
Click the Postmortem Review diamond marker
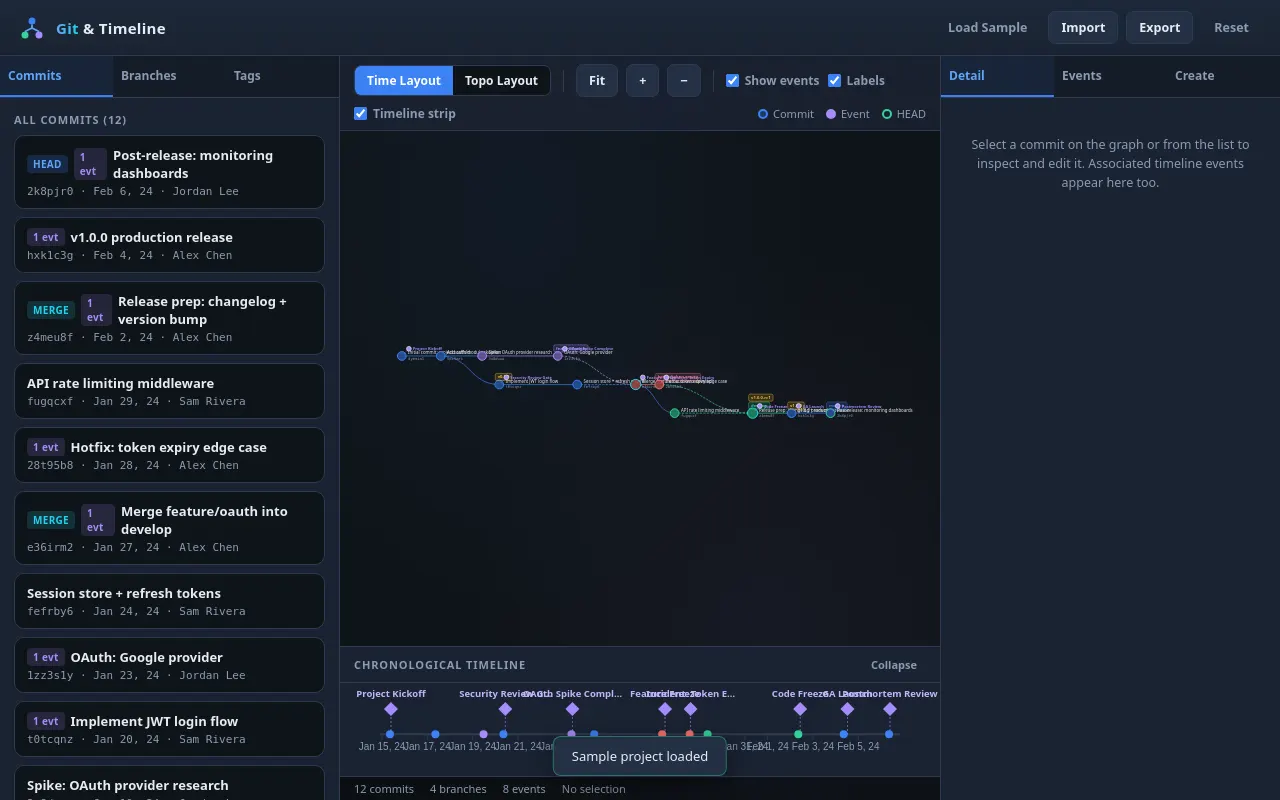pos(890,709)
